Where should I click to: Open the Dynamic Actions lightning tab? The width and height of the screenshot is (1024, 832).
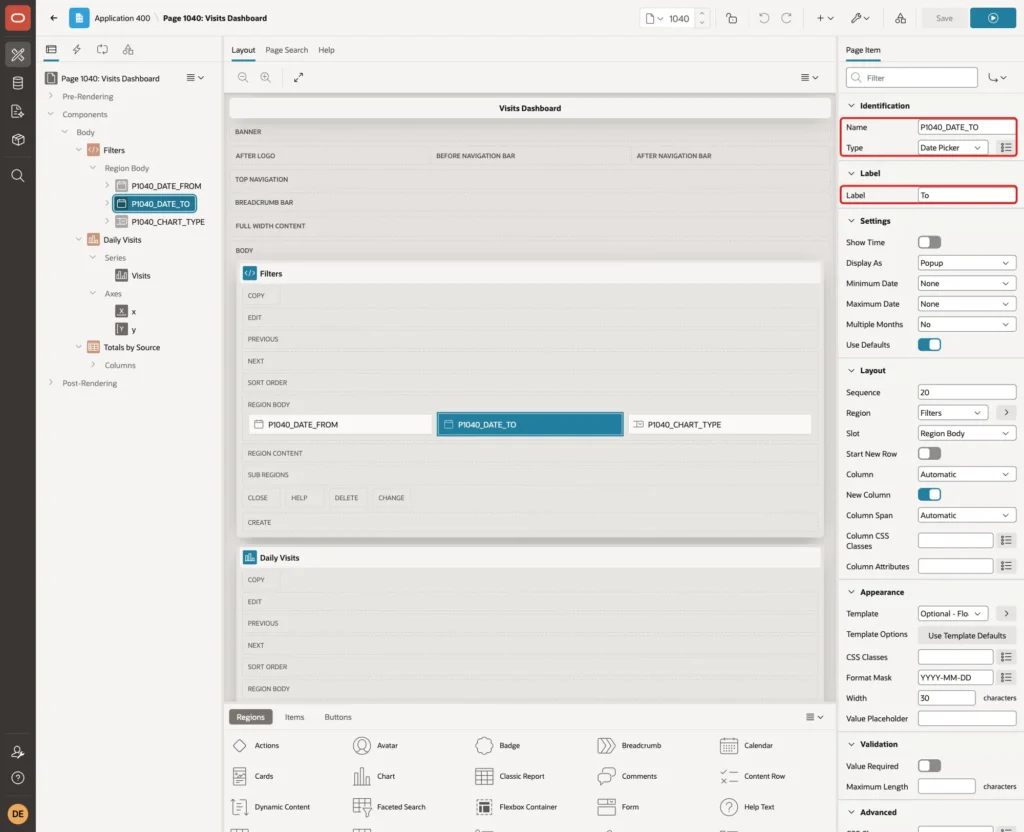point(76,50)
